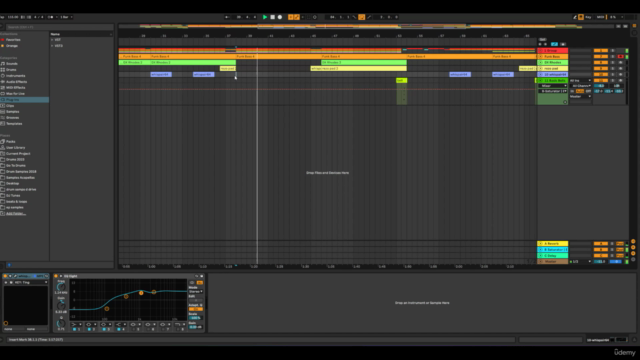Image resolution: width=640 pixels, height=360 pixels.
Task: Toggle the reze pad track activator
Action: click(x=601, y=69)
